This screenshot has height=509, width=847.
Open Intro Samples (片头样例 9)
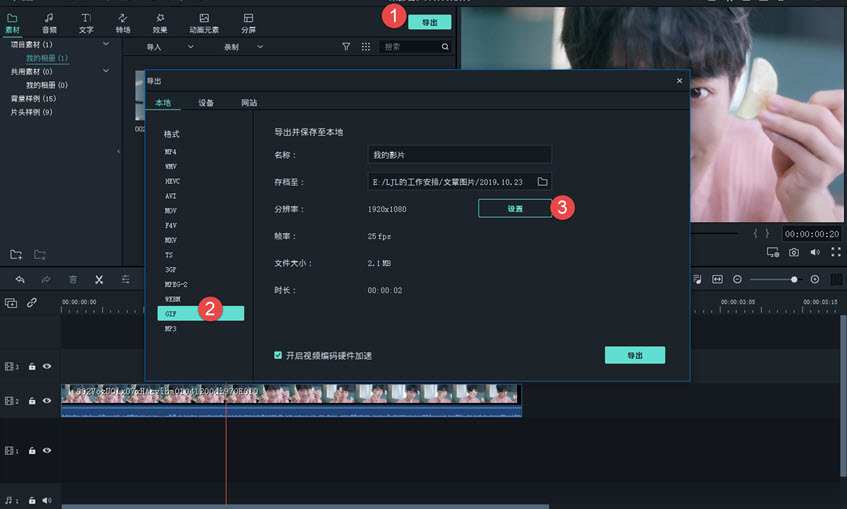[31, 112]
